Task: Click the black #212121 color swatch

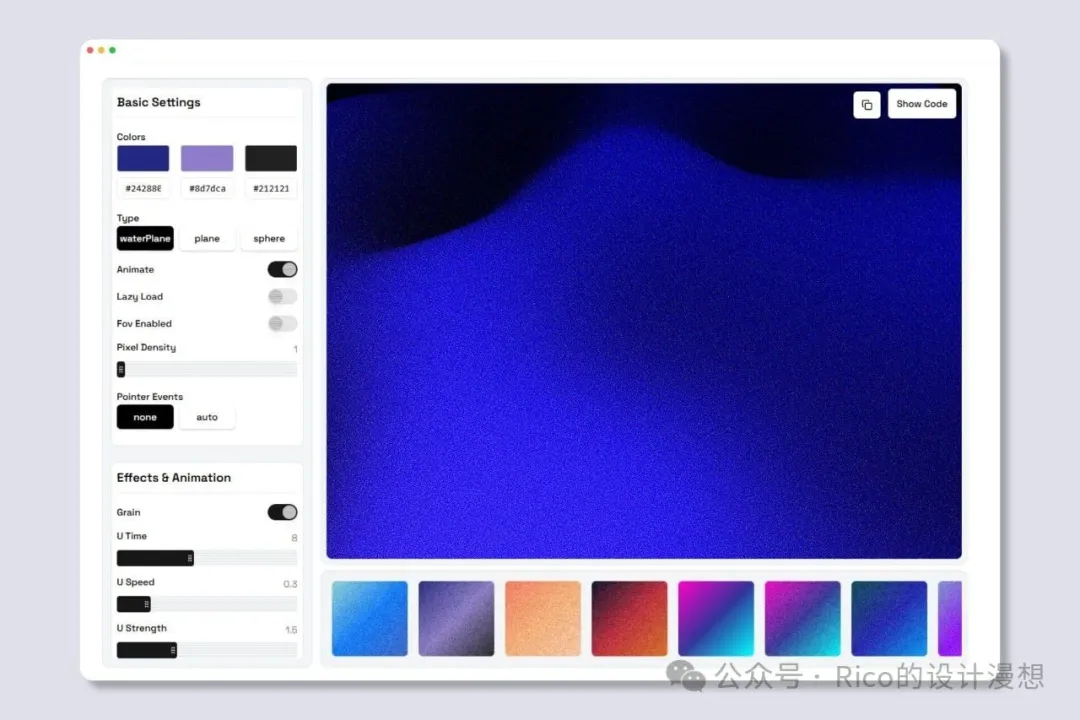Action: (271, 159)
